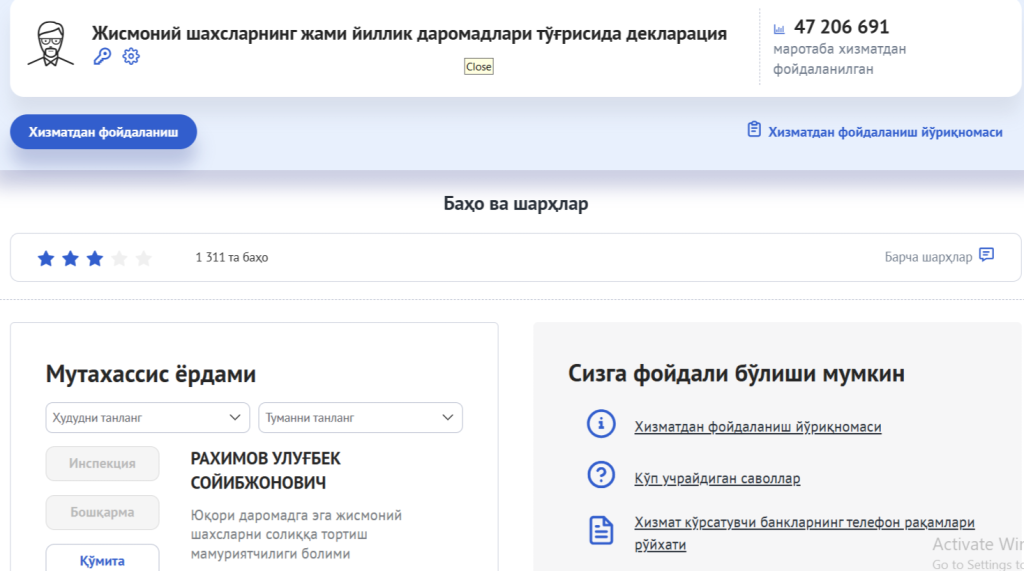
Task: Click the Close tooltip label
Action: pyautogui.click(x=479, y=67)
